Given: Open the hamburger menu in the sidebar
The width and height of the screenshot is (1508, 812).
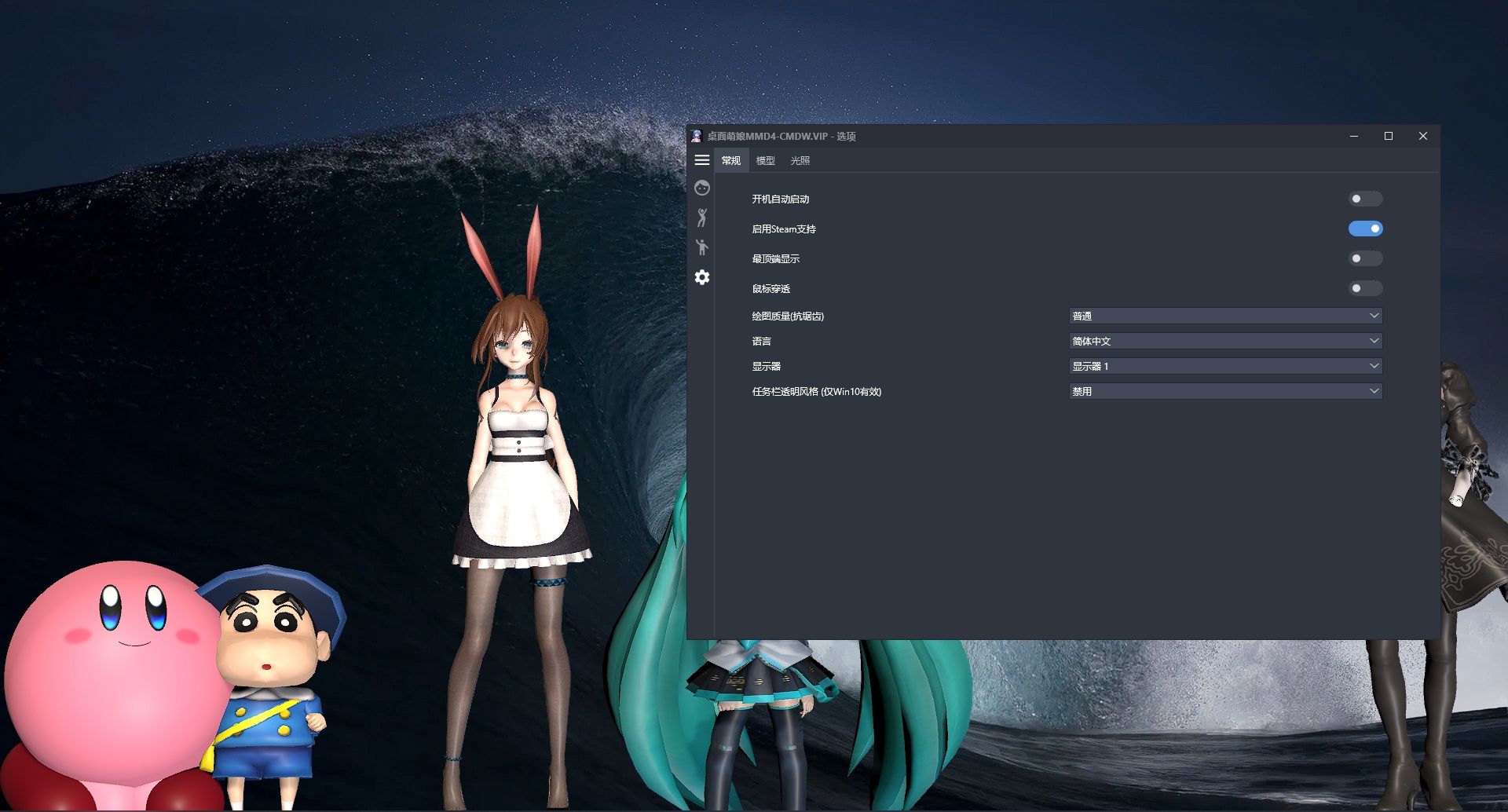Looking at the screenshot, I should (701, 160).
